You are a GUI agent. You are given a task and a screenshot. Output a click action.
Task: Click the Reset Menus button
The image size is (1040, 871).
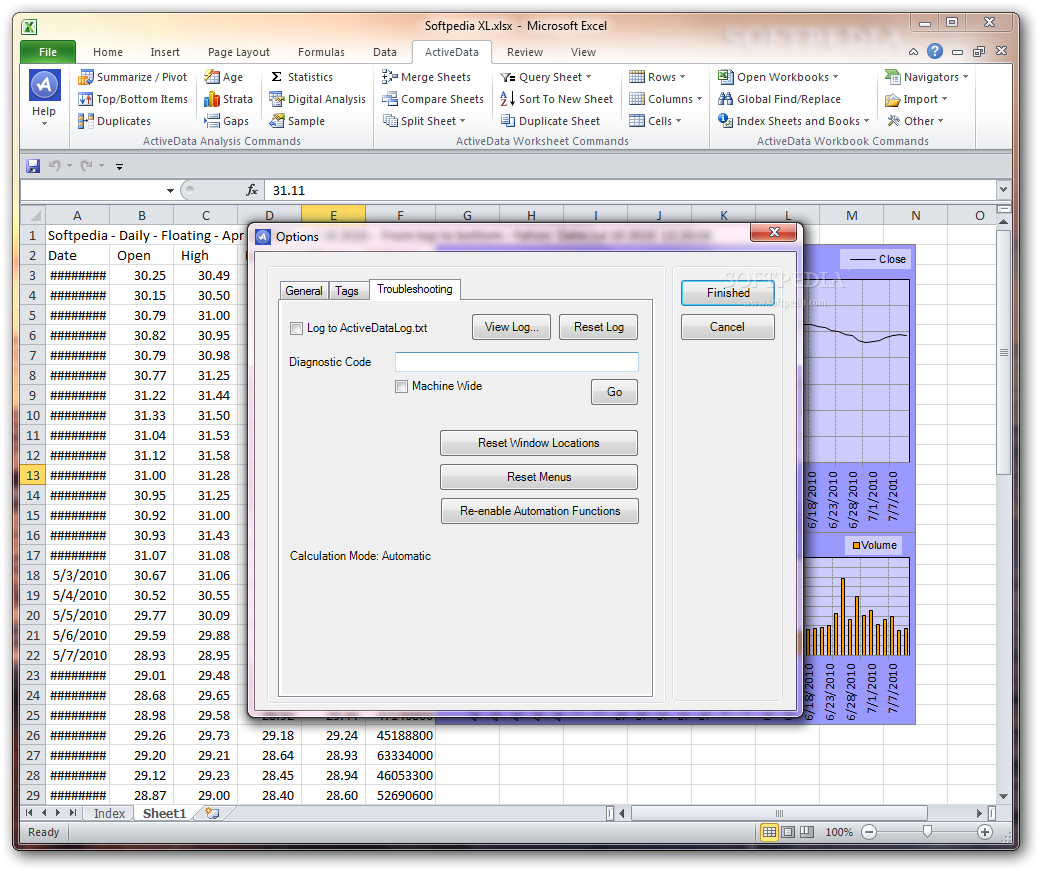pos(539,477)
